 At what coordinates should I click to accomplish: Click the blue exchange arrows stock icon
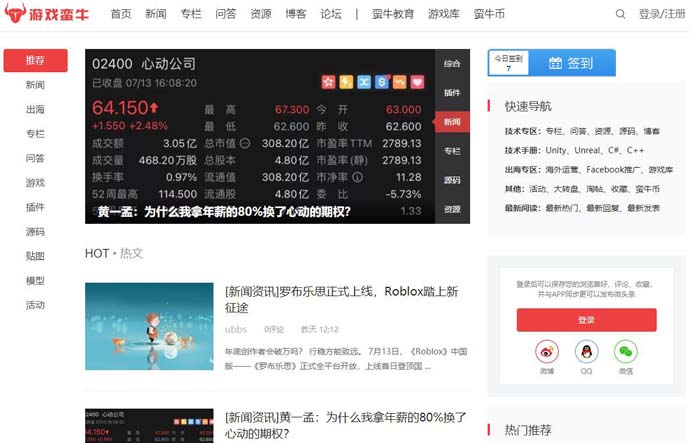364,82
